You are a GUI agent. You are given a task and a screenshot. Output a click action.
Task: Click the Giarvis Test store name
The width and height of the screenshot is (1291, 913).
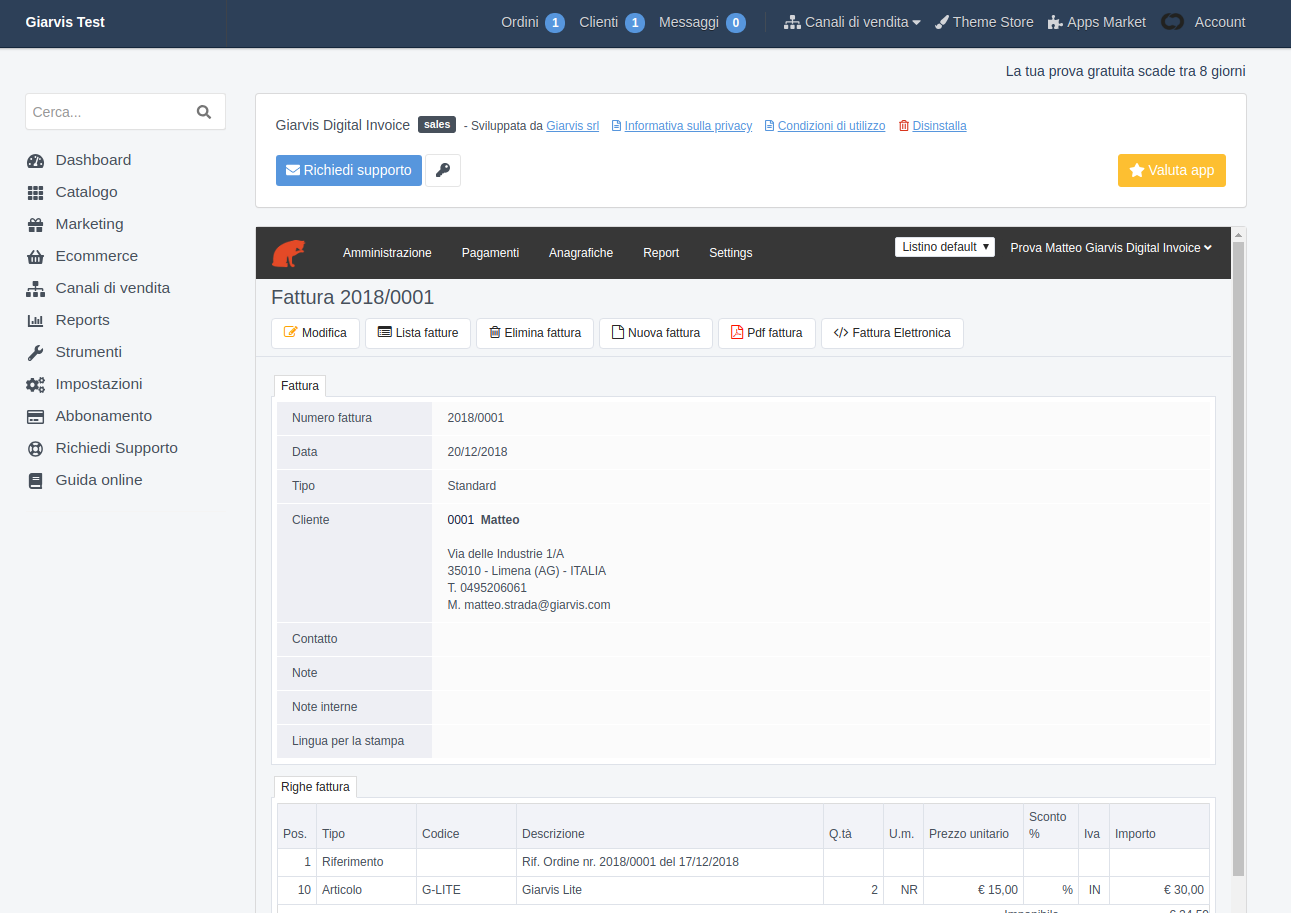(x=65, y=22)
